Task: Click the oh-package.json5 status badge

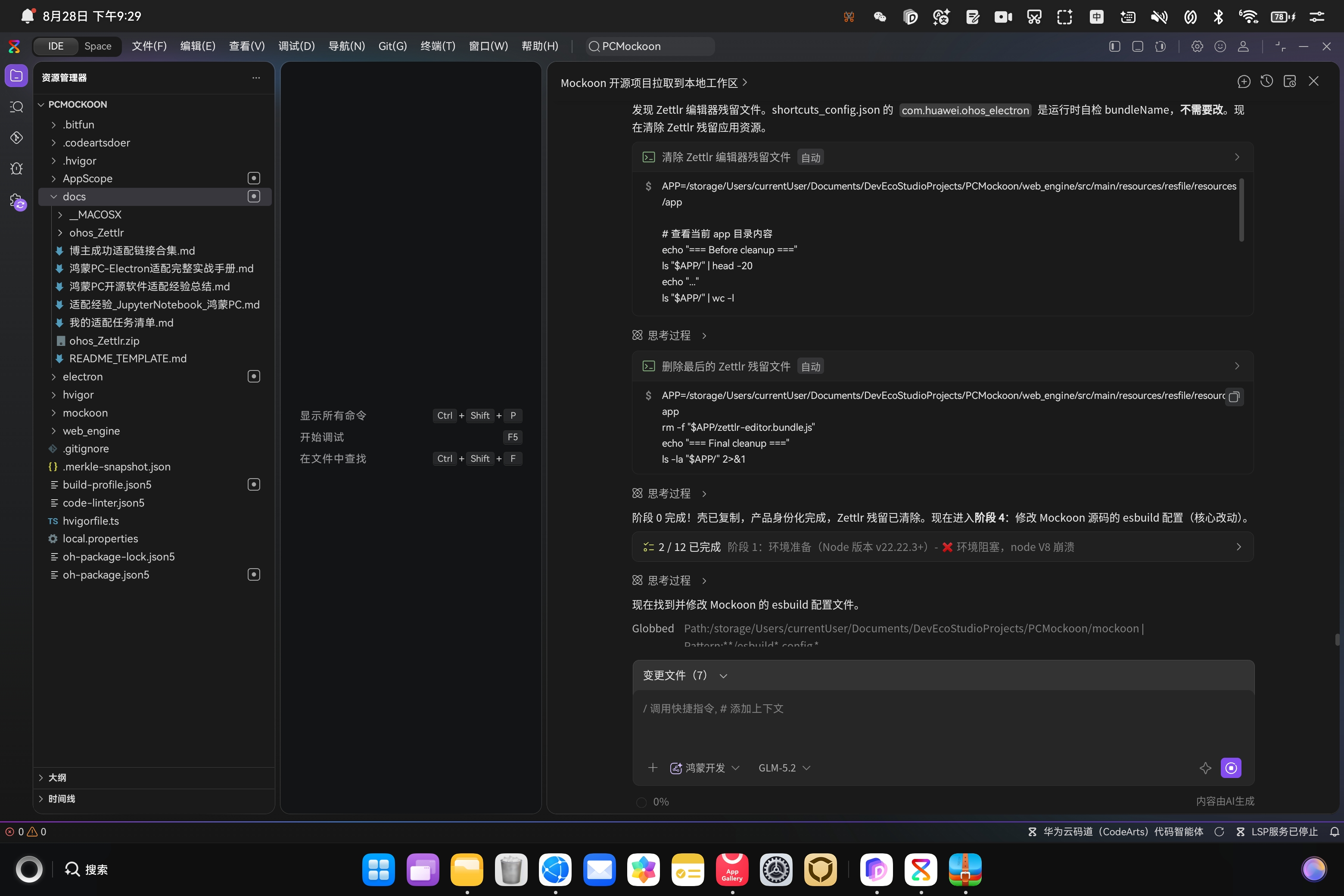Action: 254,575
